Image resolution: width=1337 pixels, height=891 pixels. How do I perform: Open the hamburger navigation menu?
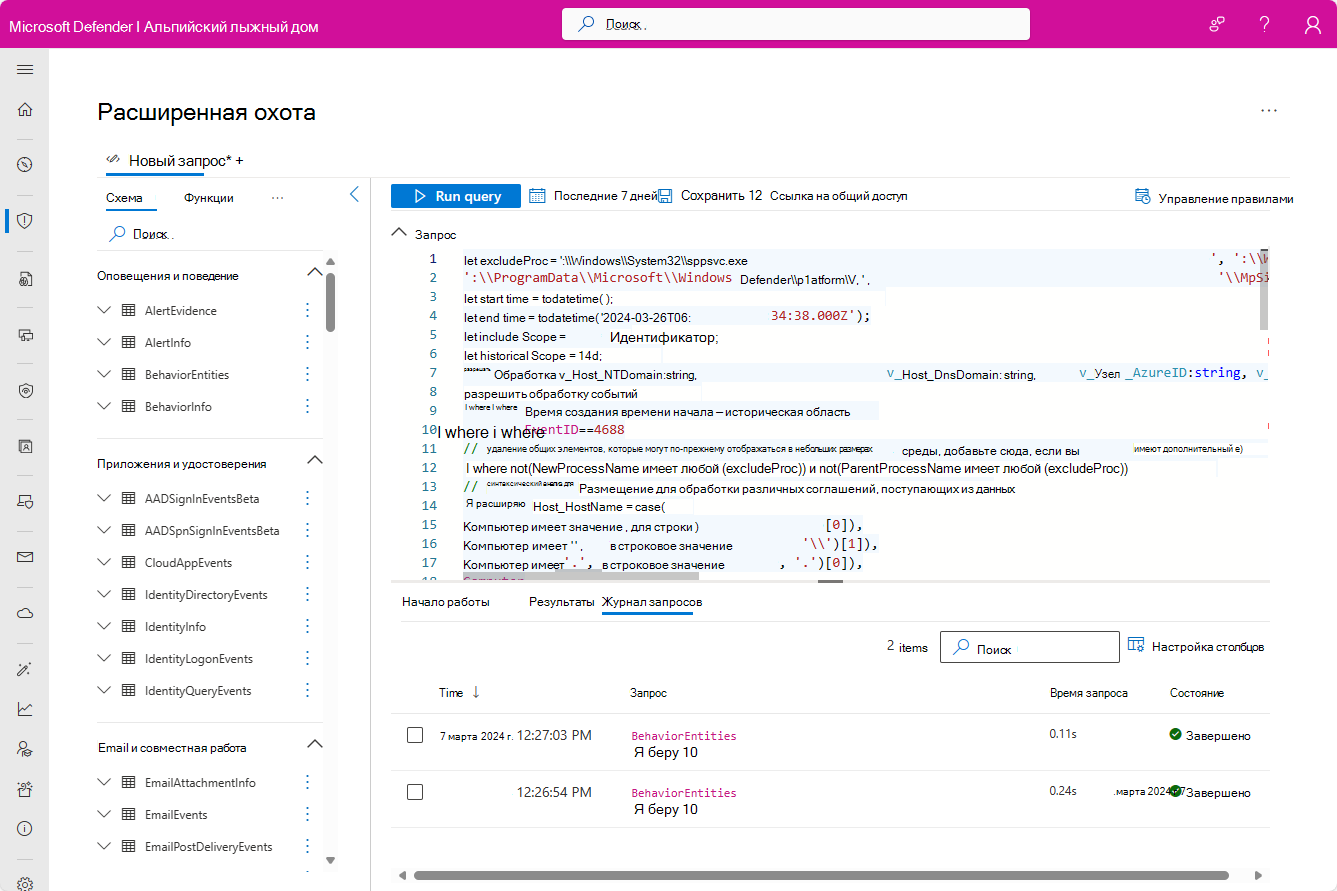[x=25, y=69]
